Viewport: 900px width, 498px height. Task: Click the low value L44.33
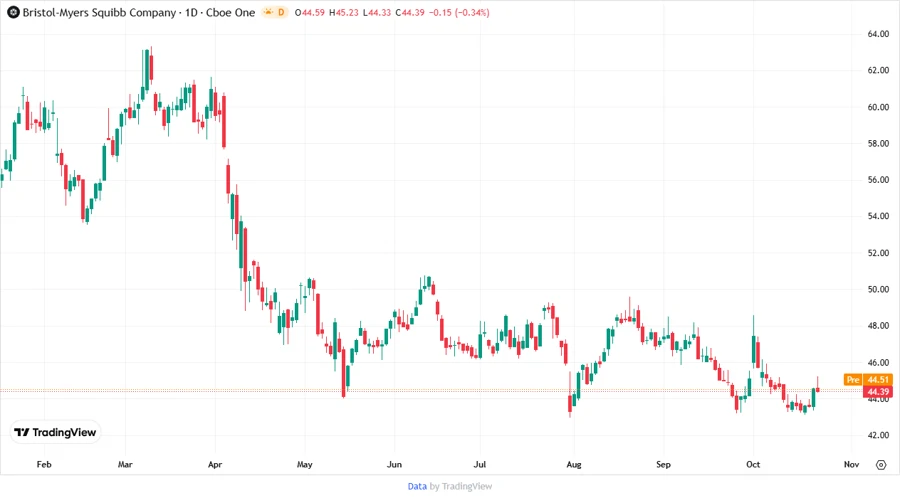click(x=377, y=13)
